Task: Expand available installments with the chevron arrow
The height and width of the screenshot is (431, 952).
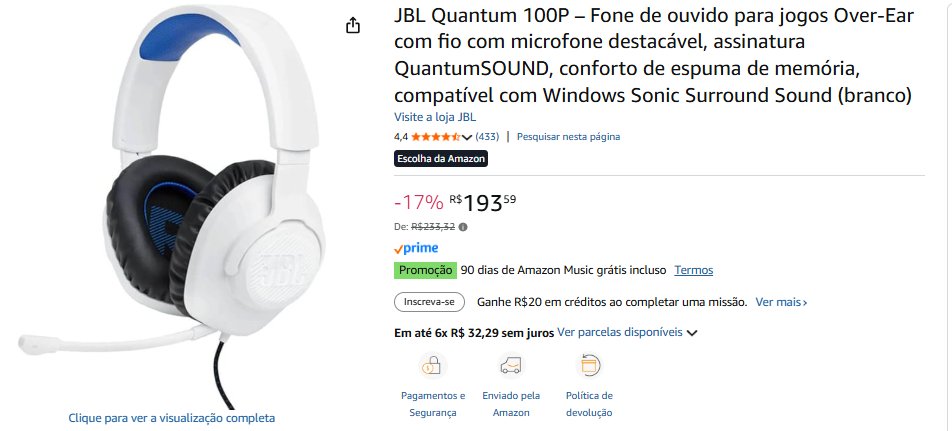Action: (692, 332)
